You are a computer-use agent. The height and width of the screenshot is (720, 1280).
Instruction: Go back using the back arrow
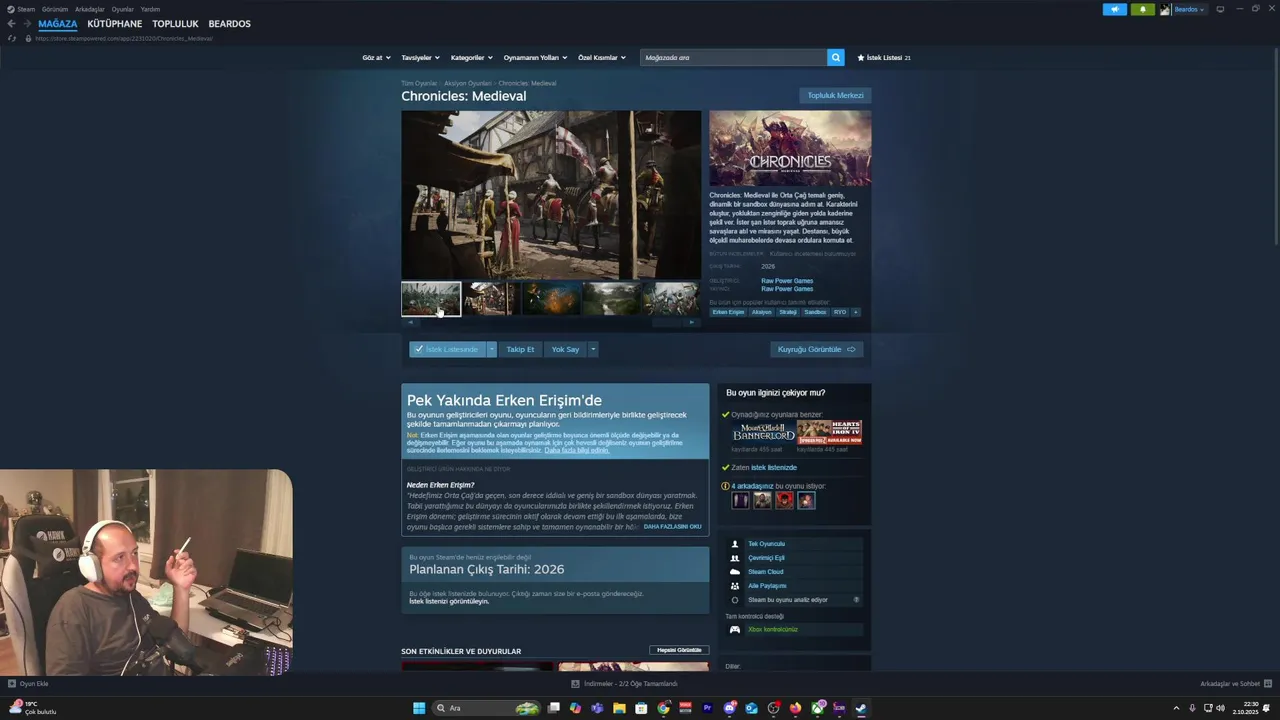pyautogui.click(x=11, y=23)
